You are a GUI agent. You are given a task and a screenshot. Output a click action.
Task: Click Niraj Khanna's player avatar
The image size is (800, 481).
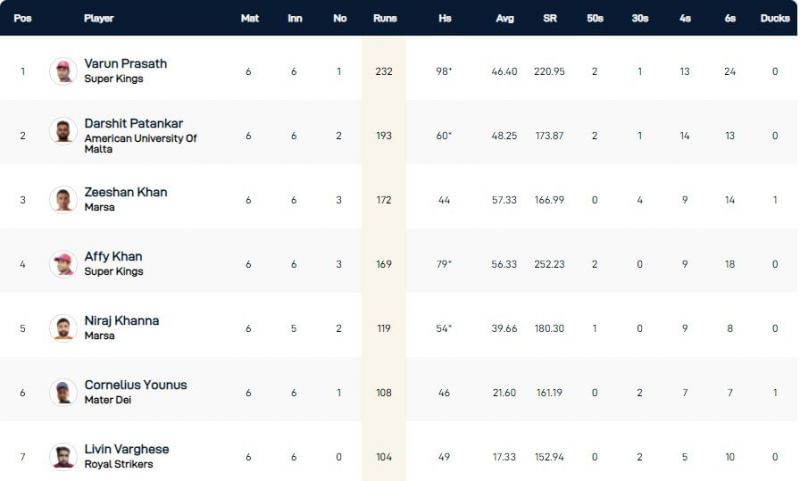click(x=63, y=328)
